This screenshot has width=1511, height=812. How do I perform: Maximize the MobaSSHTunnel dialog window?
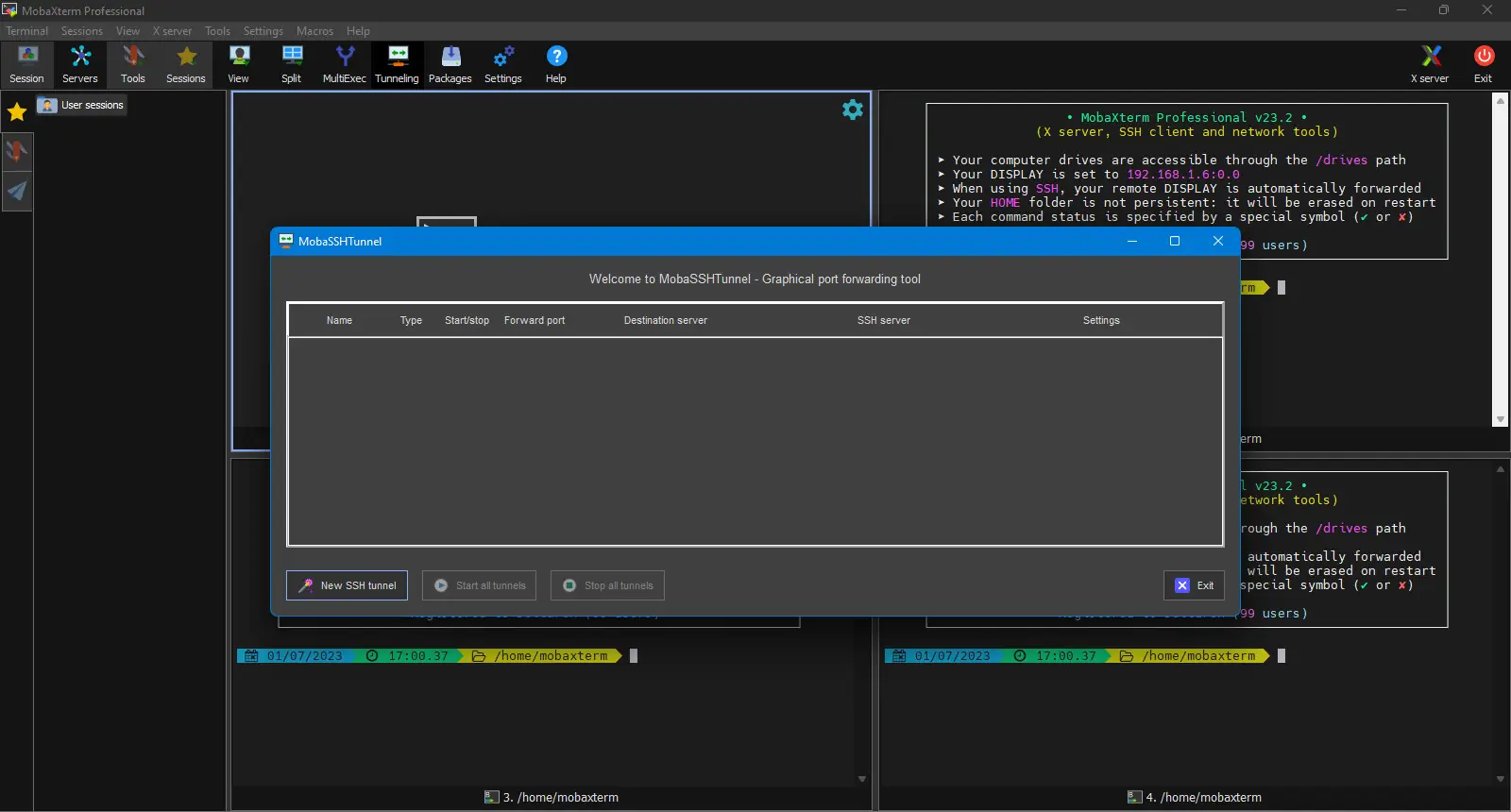1175,241
